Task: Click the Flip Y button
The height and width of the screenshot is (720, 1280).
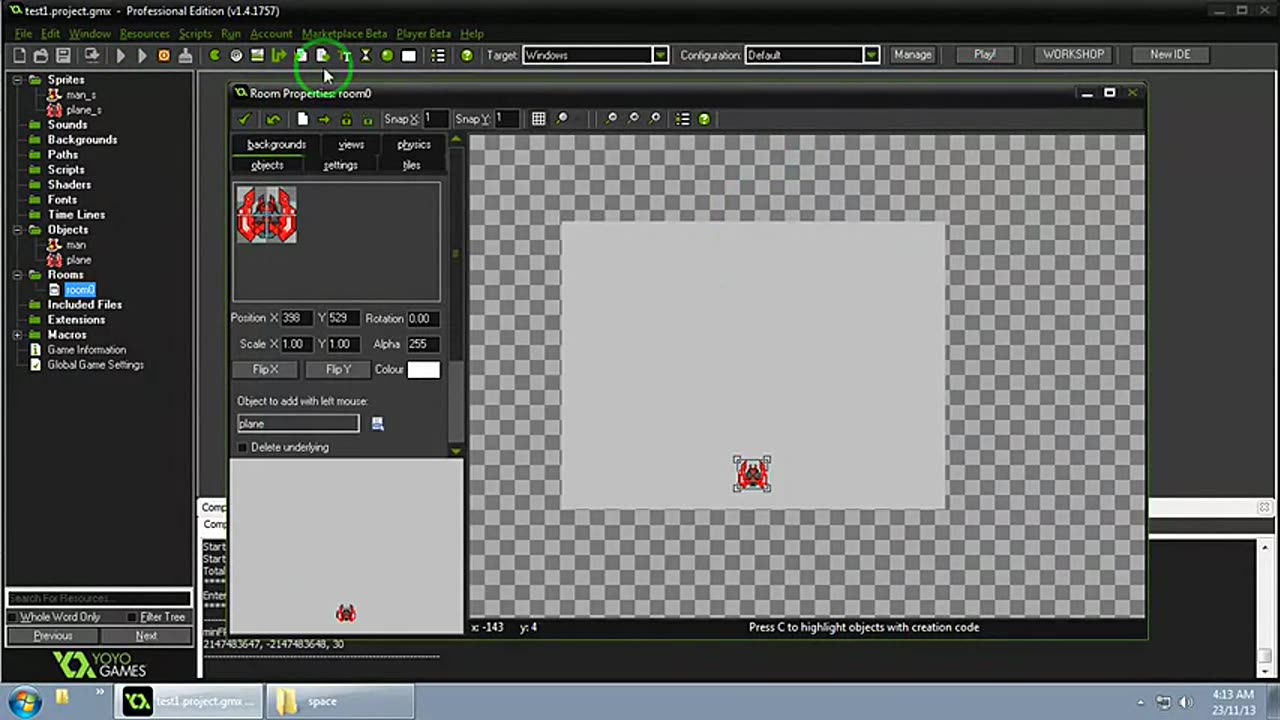Action: point(338,370)
